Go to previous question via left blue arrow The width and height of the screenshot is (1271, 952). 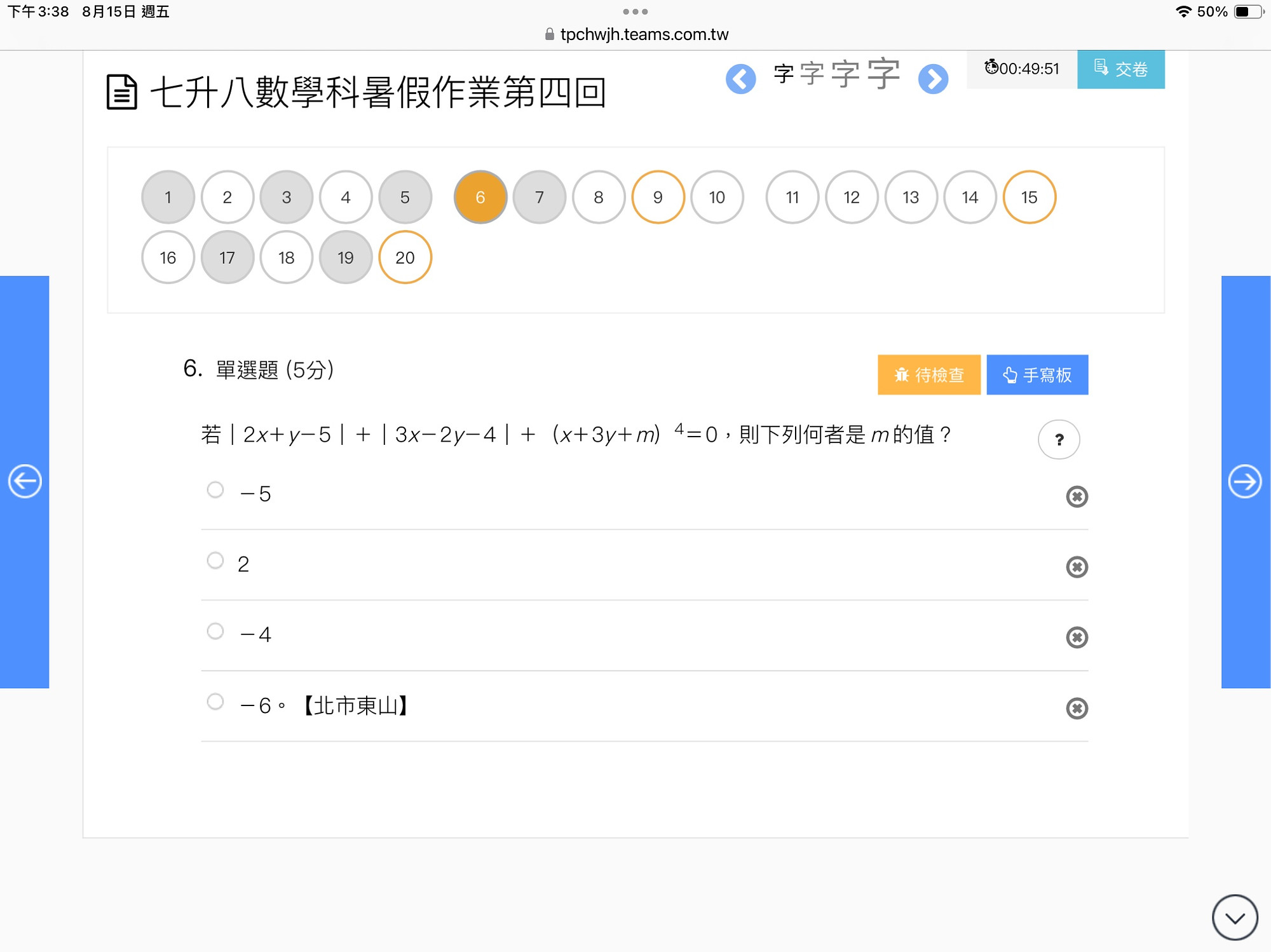[x=25, y=481]
